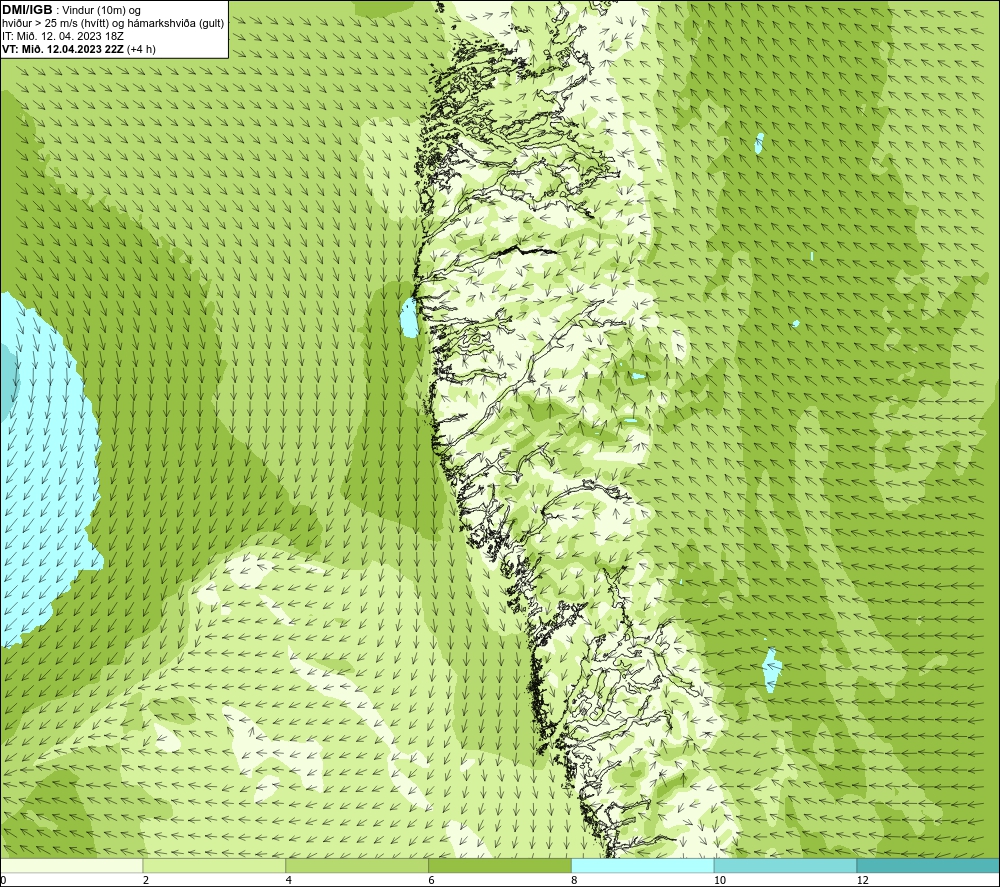Click the legend scale label "6"
Viewport: 1000px width, 887px height.
pos(432,880)
